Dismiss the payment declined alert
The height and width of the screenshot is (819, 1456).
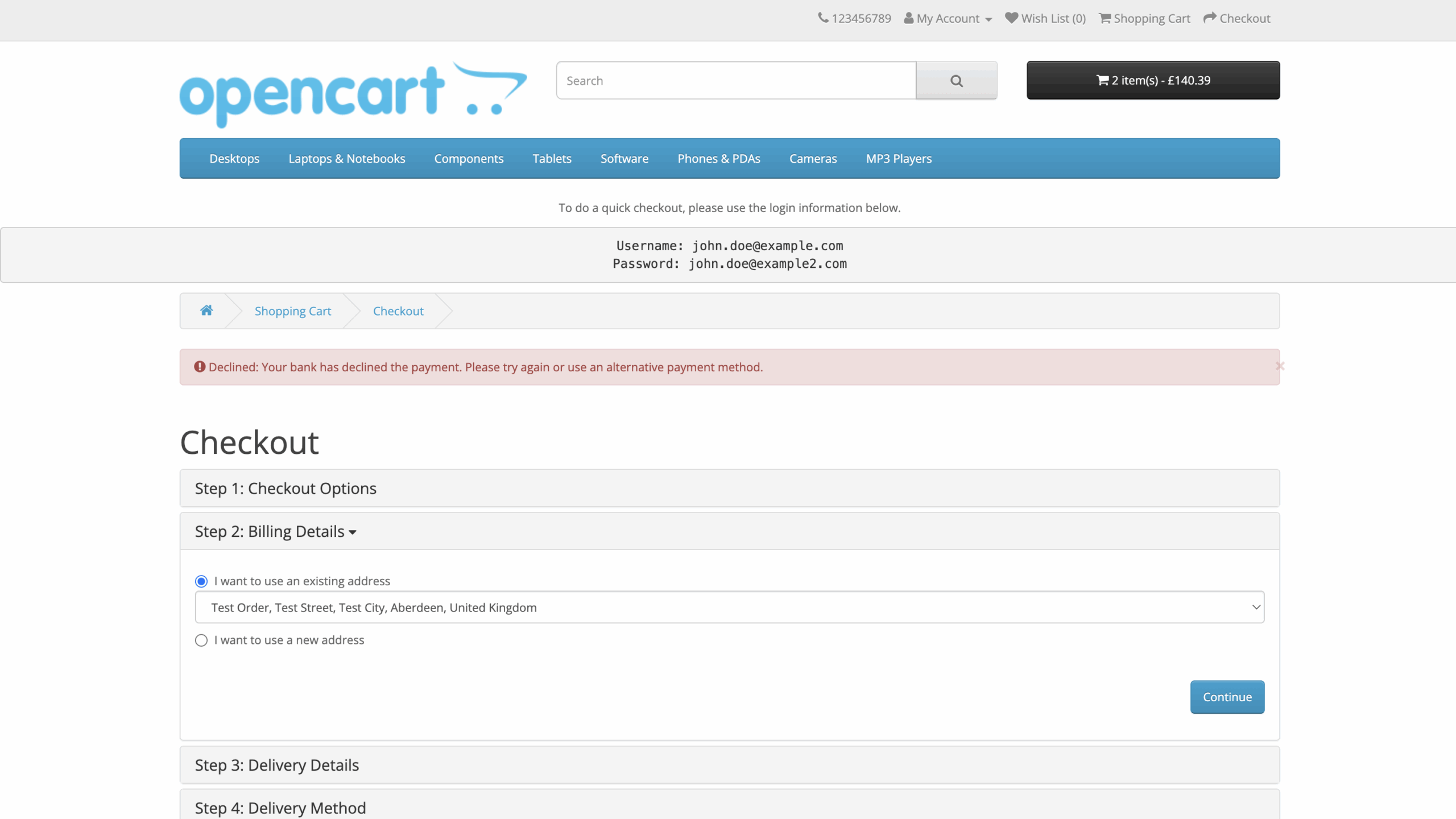(x=1280, y=366)
